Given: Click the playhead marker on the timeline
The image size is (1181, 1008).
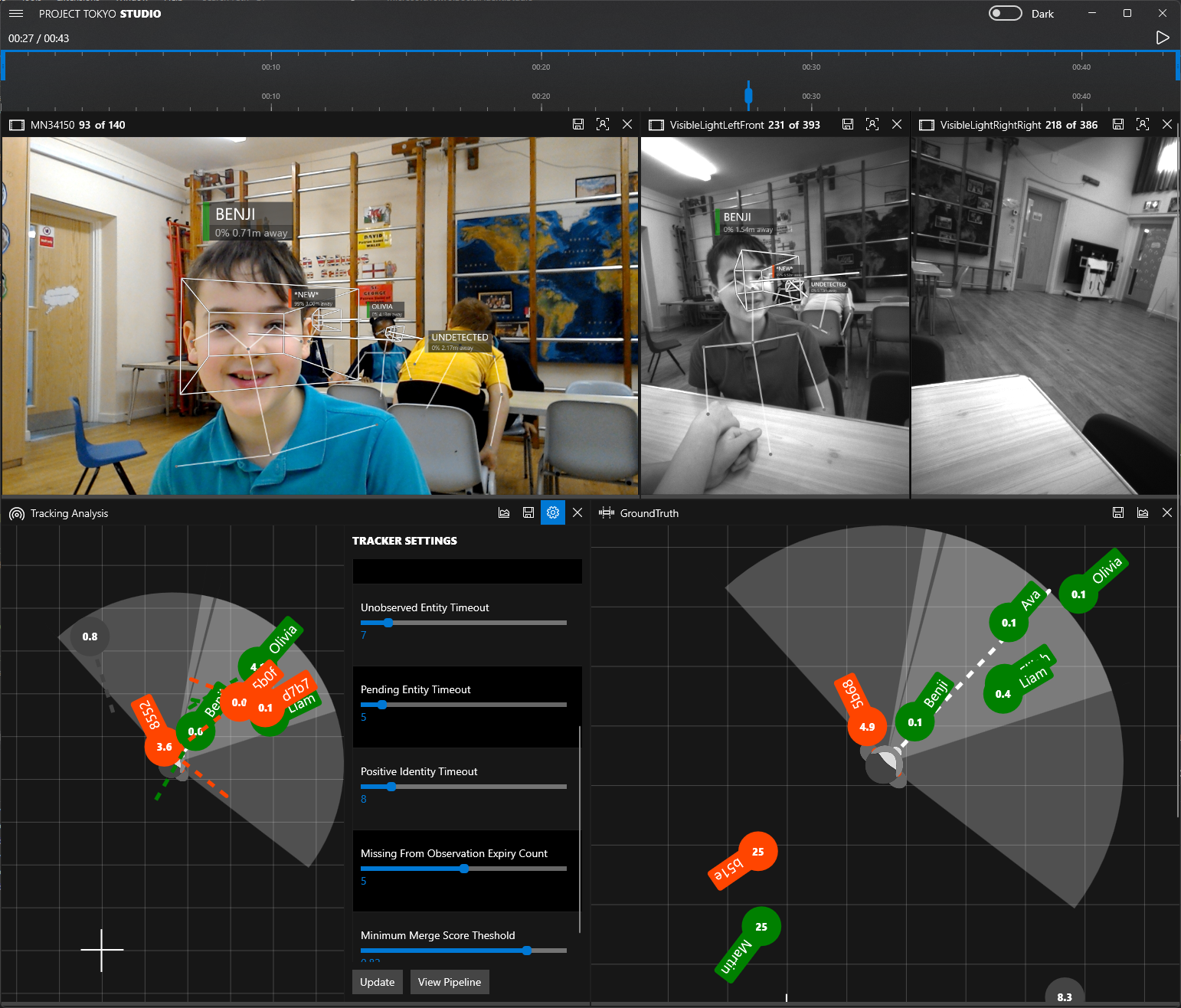Looking at the screenshot, I should click(748, 96).
